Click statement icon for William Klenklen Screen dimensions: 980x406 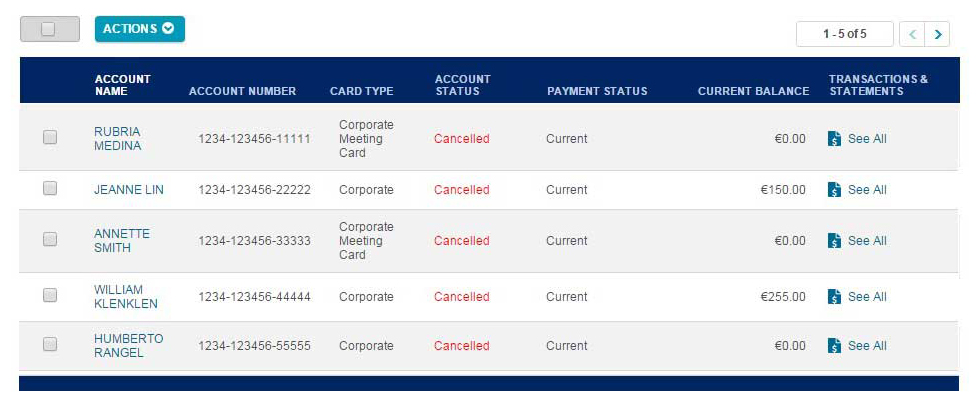834,297
